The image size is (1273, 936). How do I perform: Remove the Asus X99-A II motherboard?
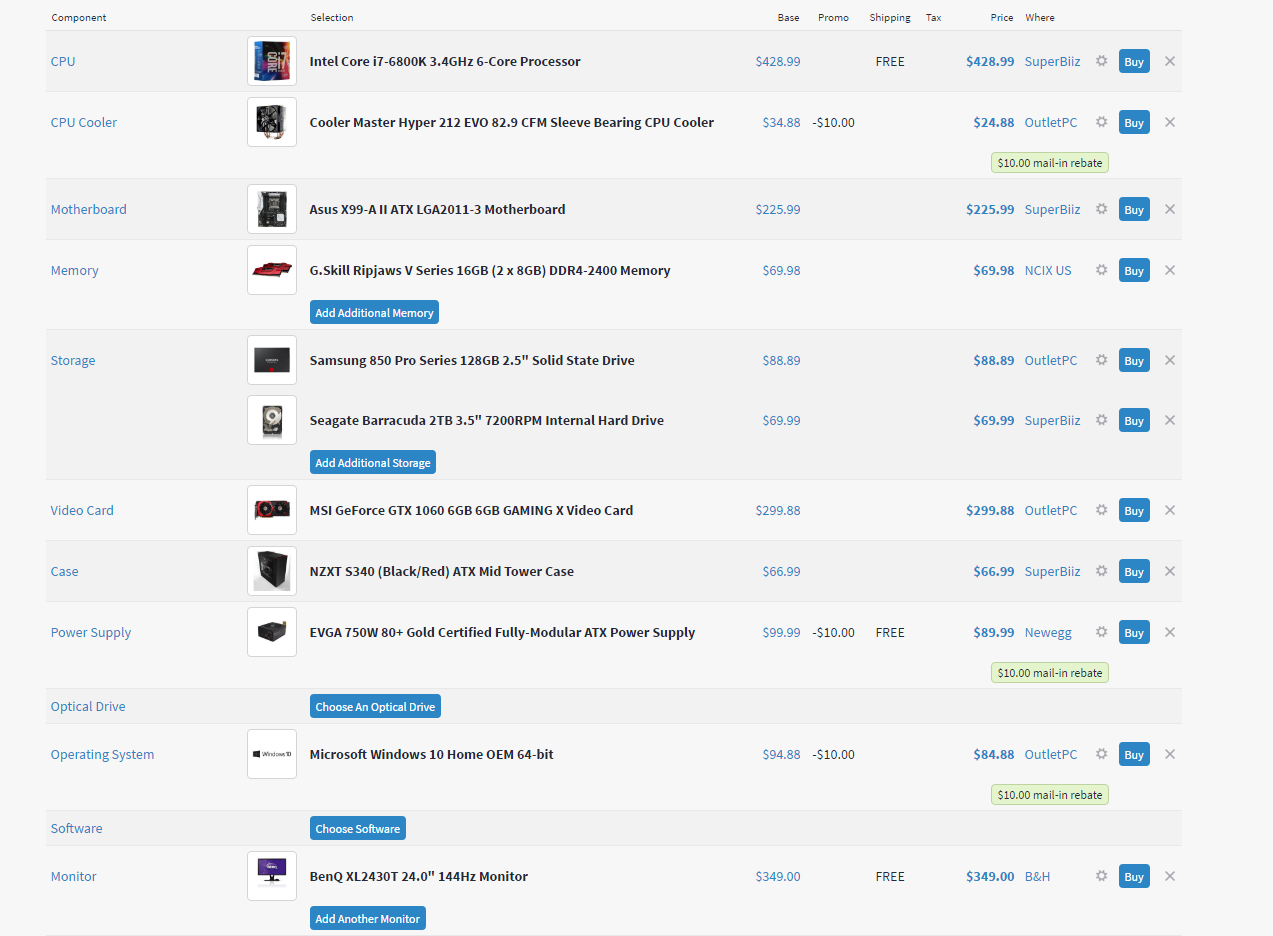tap(1170, 209)
